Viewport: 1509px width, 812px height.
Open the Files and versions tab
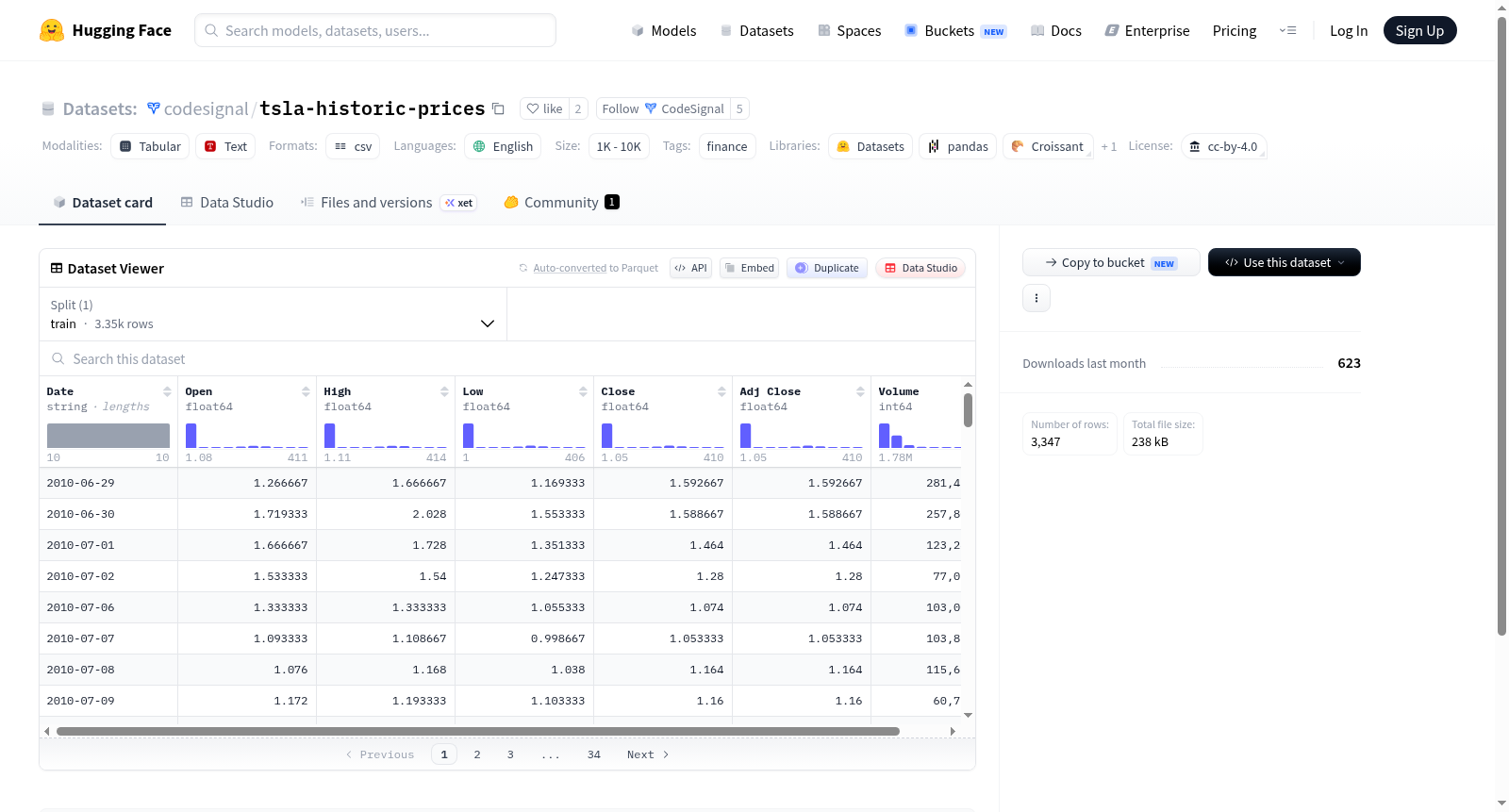pos(389,203)
